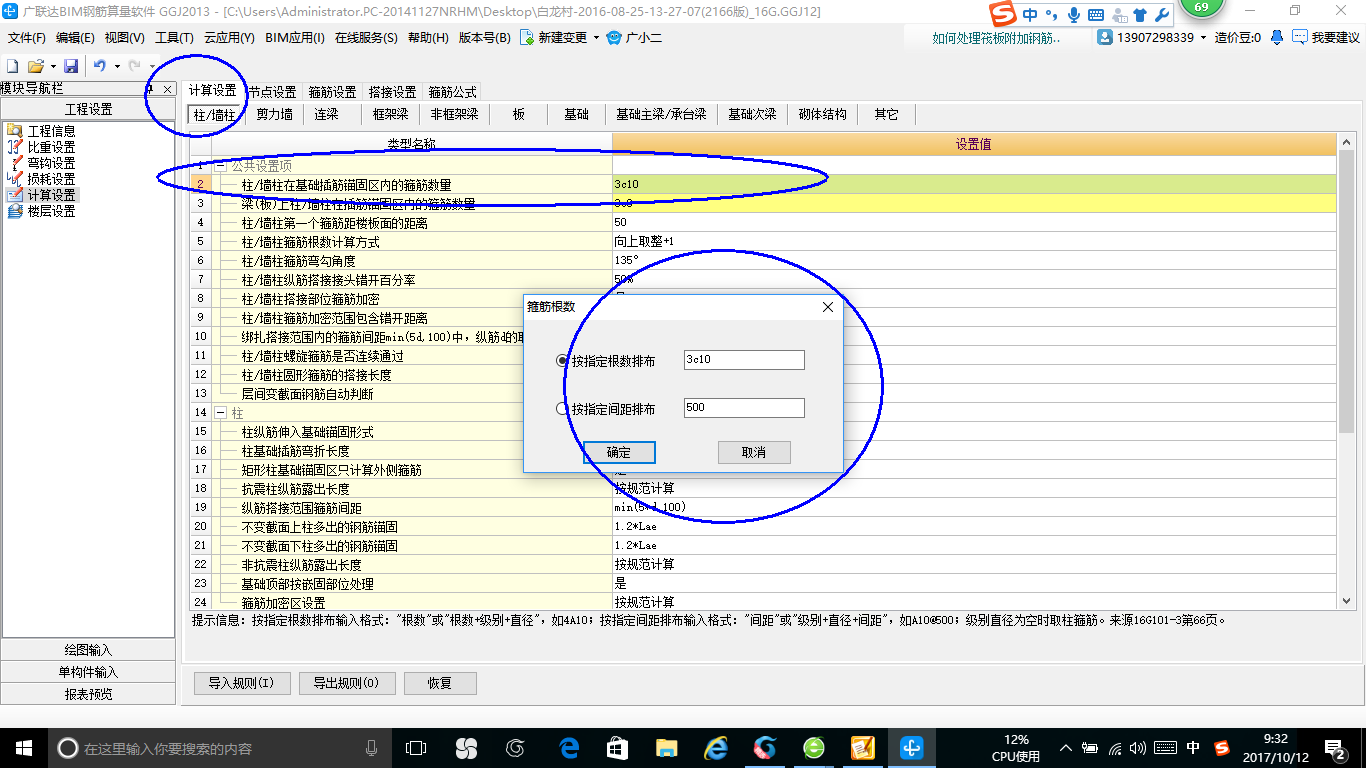
Task: Select 弯钩设置 in the navigation tree
Action: (x=51, y=163)
